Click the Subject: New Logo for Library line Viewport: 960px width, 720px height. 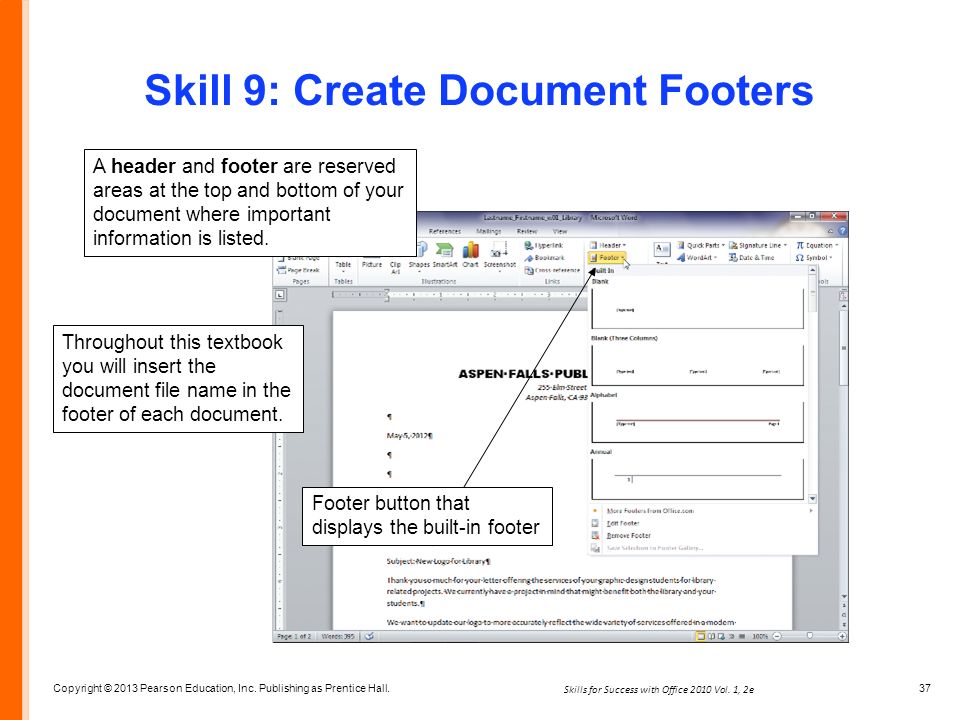(438, 561)
